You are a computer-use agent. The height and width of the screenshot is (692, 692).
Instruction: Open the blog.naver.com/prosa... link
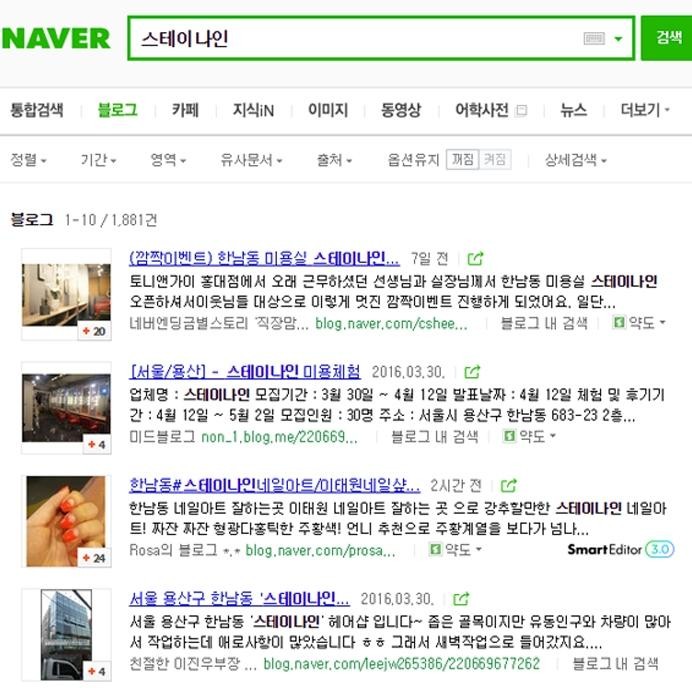320,550
